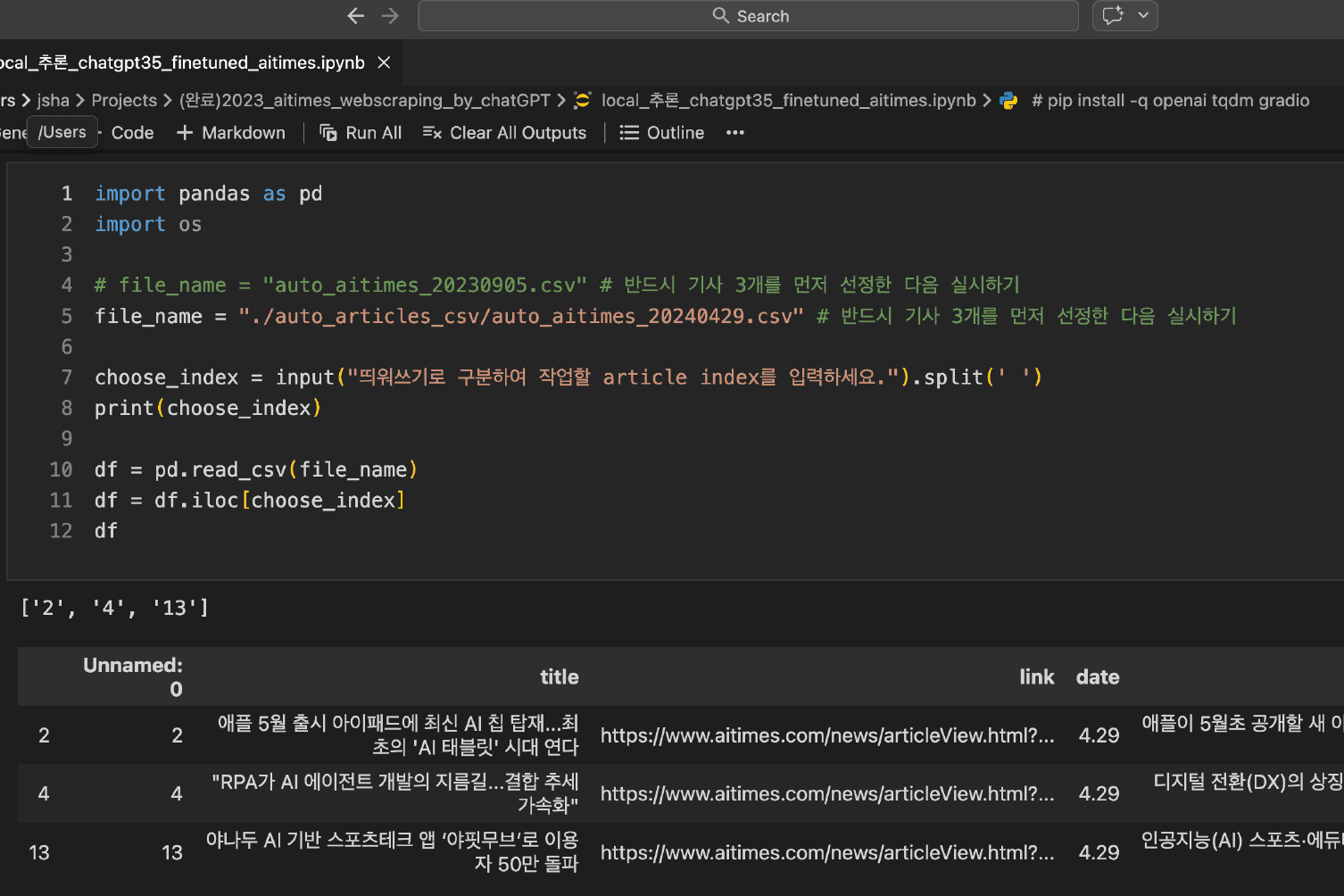Click the title cell starting with 'RPA가 AI 에이전트'
Viewport: 1344px width, 896px height.
[395, 793]
